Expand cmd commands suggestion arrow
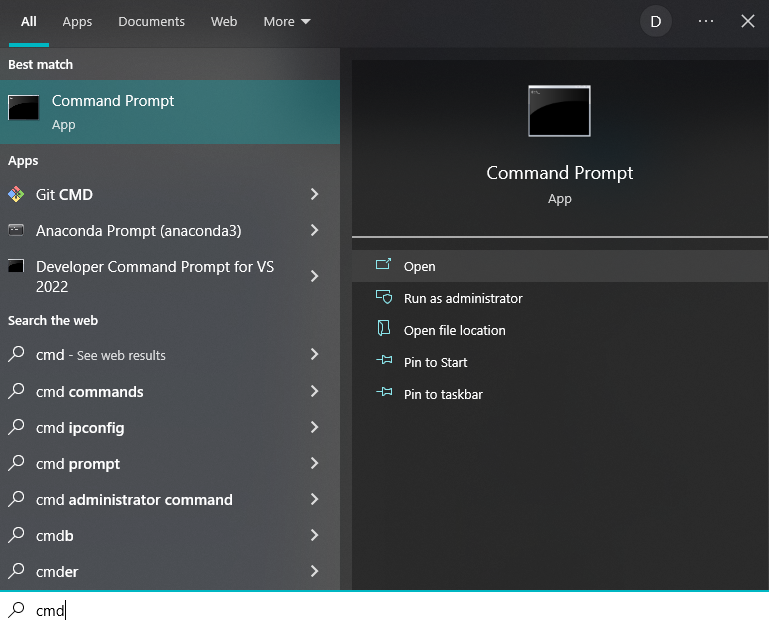Viewport: 769px width, 627px height. [314, 391]
